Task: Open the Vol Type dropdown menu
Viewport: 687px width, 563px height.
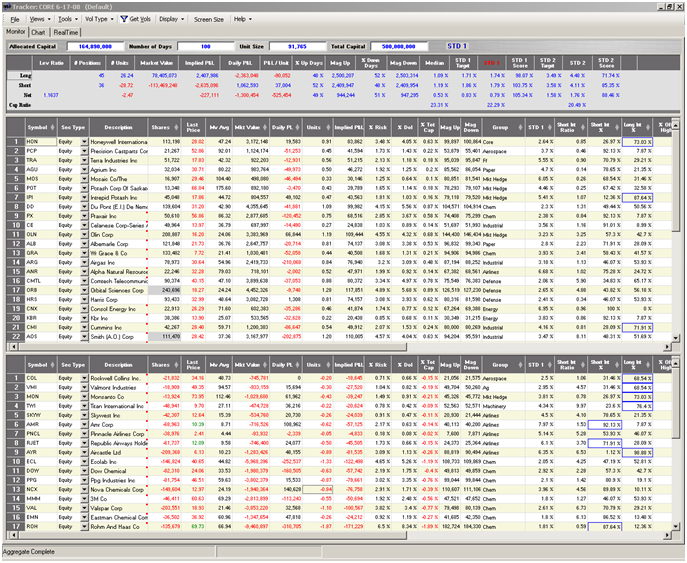Action: pos(99,19)
